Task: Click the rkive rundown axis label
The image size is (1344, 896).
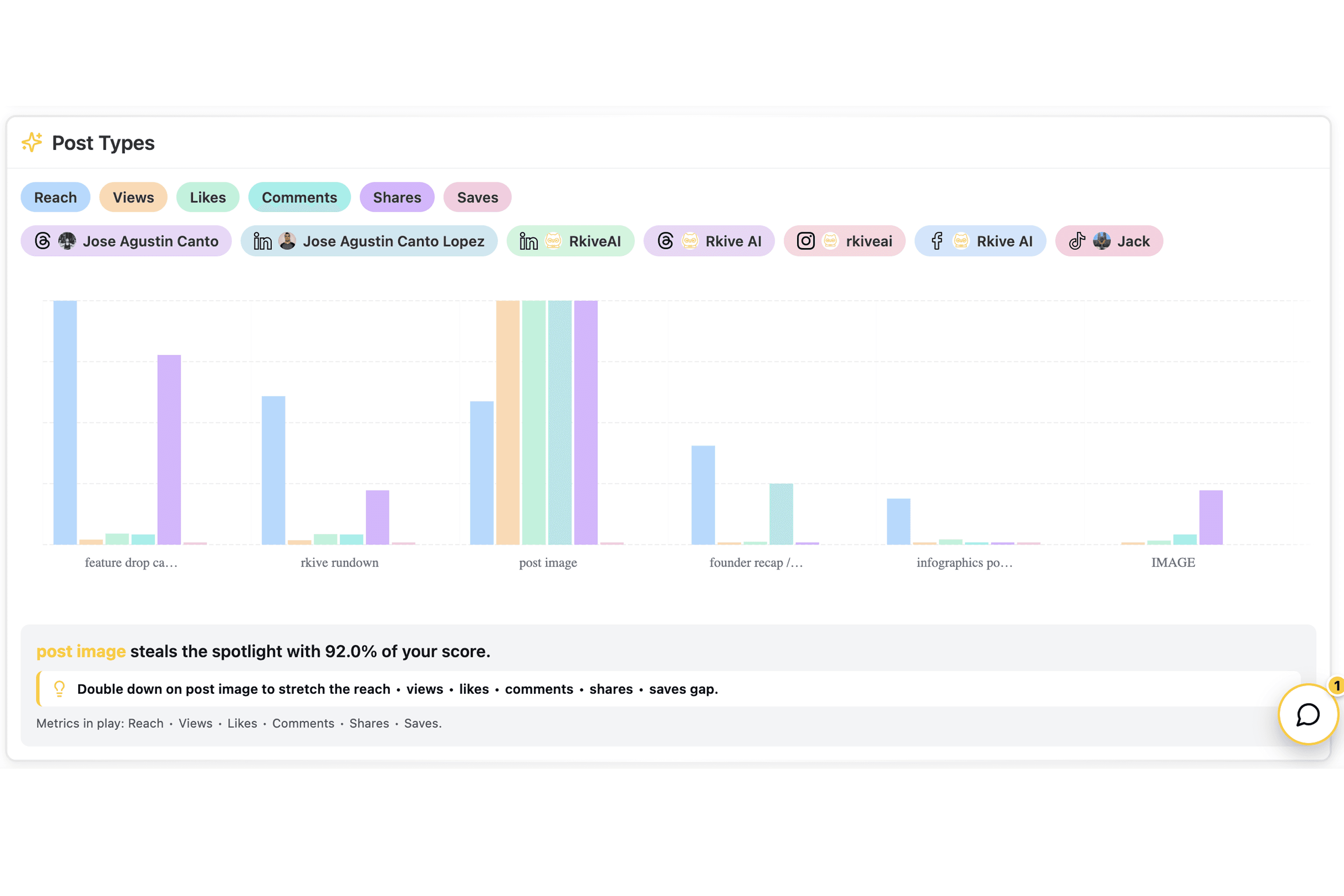Action: coord(339,563)
